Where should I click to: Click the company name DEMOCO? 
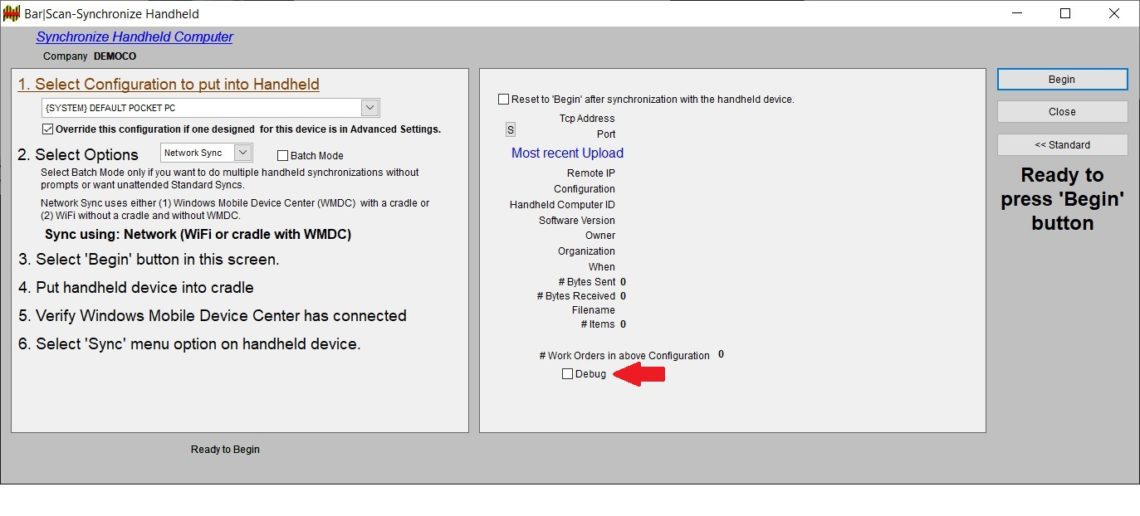pyautogui.click(x=115, y=57)
